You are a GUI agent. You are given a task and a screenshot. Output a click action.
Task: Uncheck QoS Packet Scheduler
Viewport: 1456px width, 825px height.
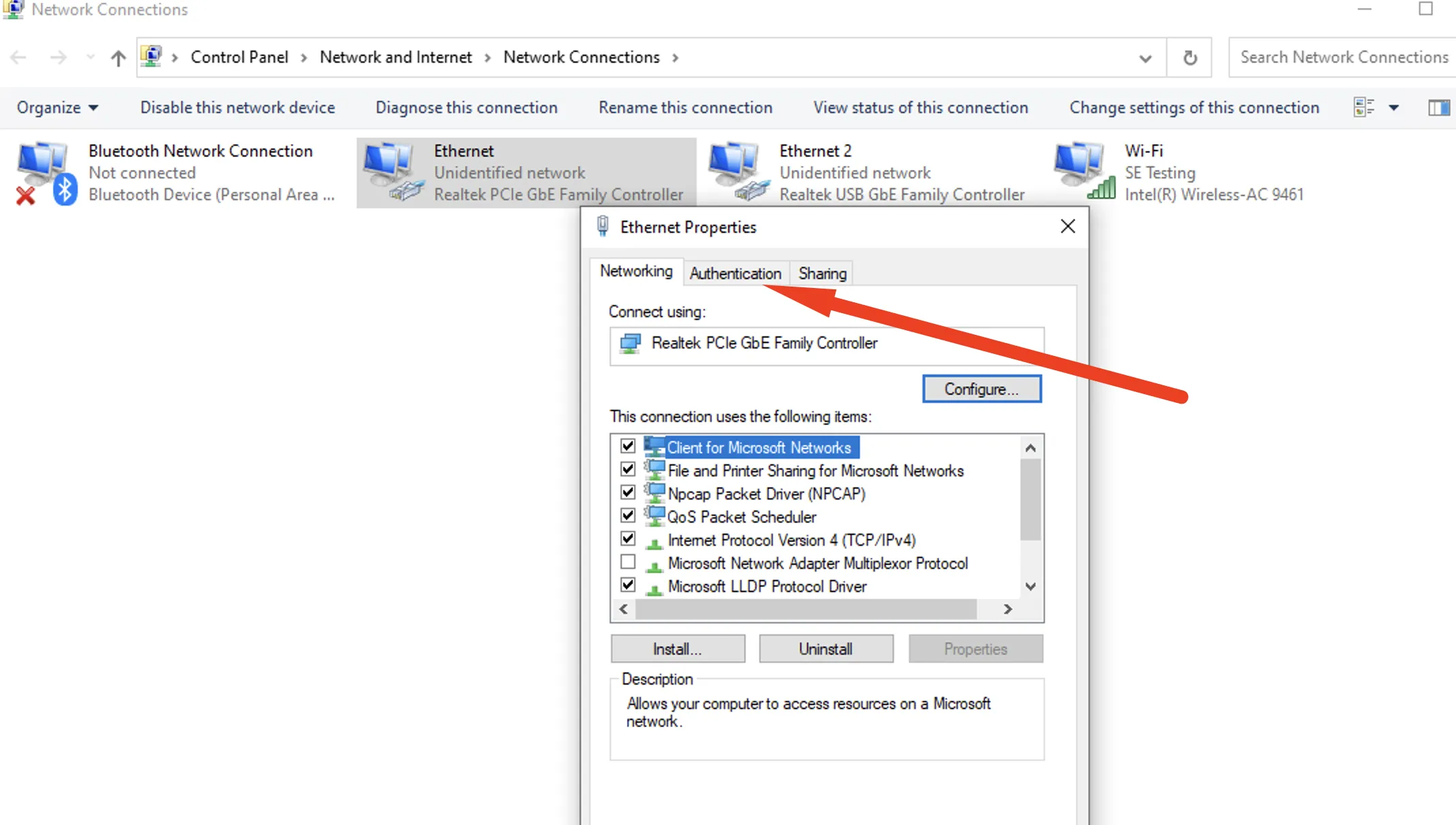[628, 515]
